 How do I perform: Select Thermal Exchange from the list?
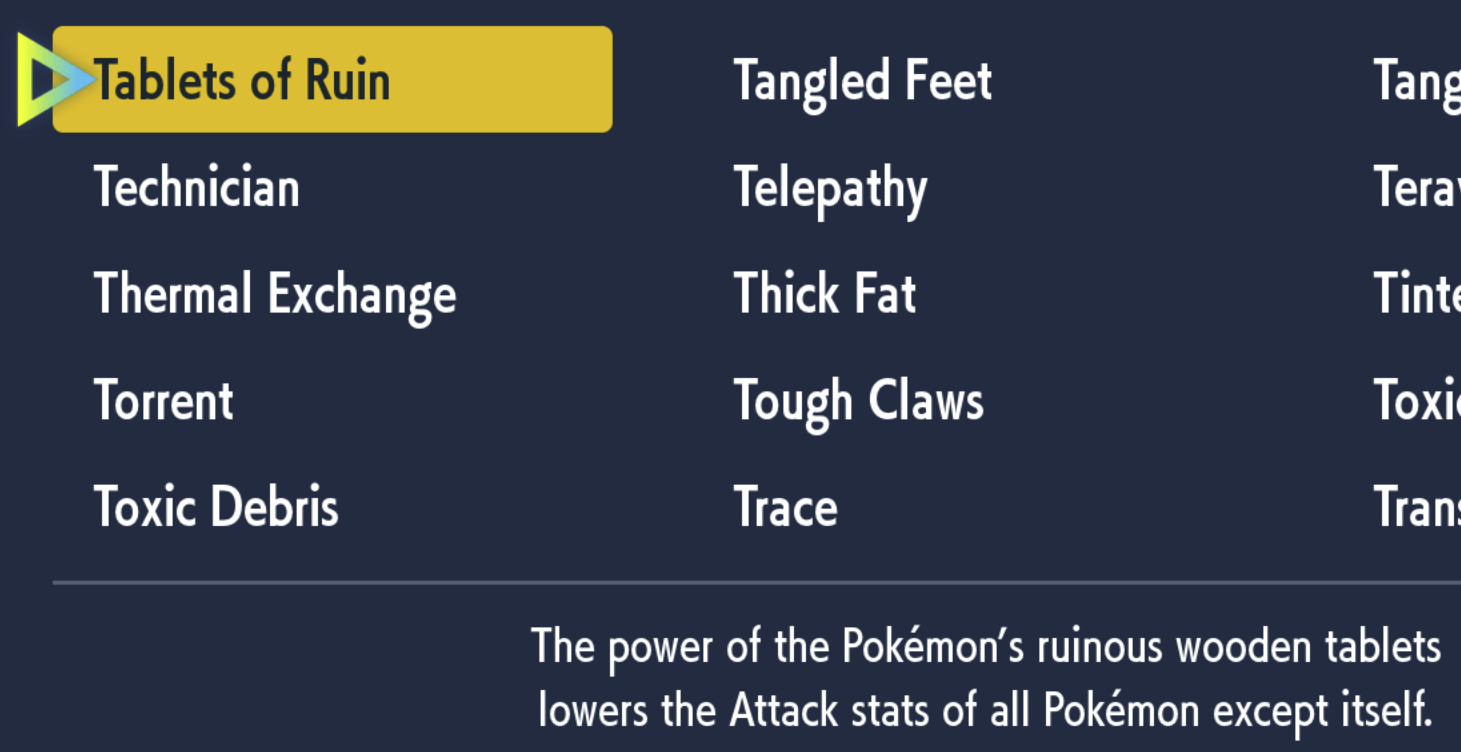pyautogui.click(x=275, y=294)
